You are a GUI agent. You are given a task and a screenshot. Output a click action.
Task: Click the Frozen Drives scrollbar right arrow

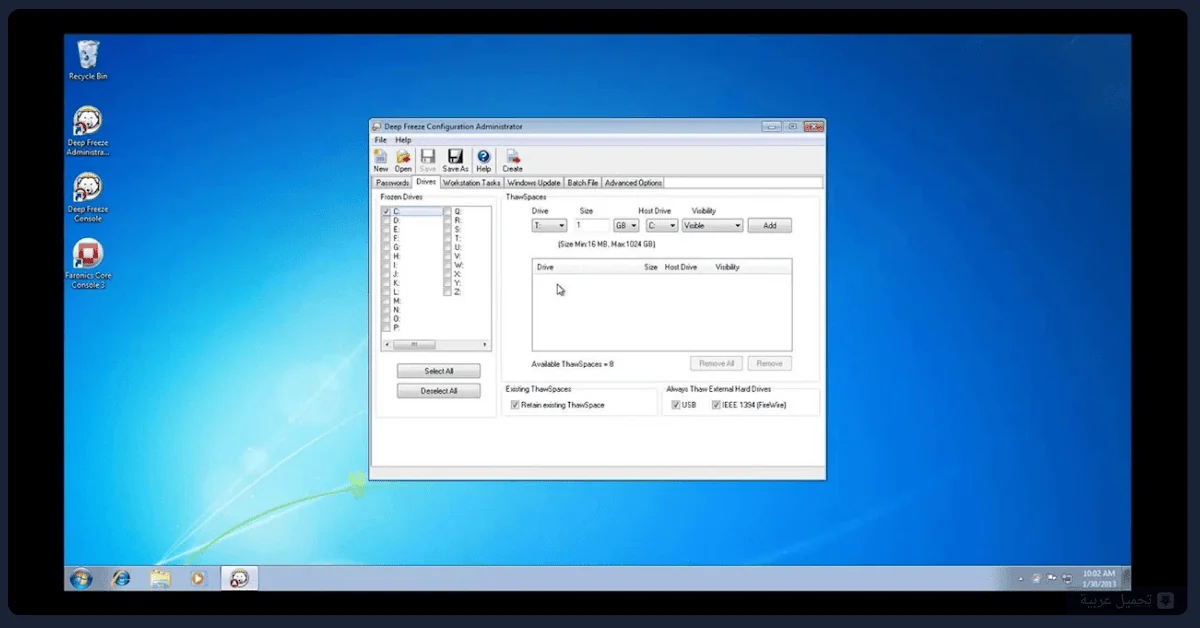click(486, 344)
